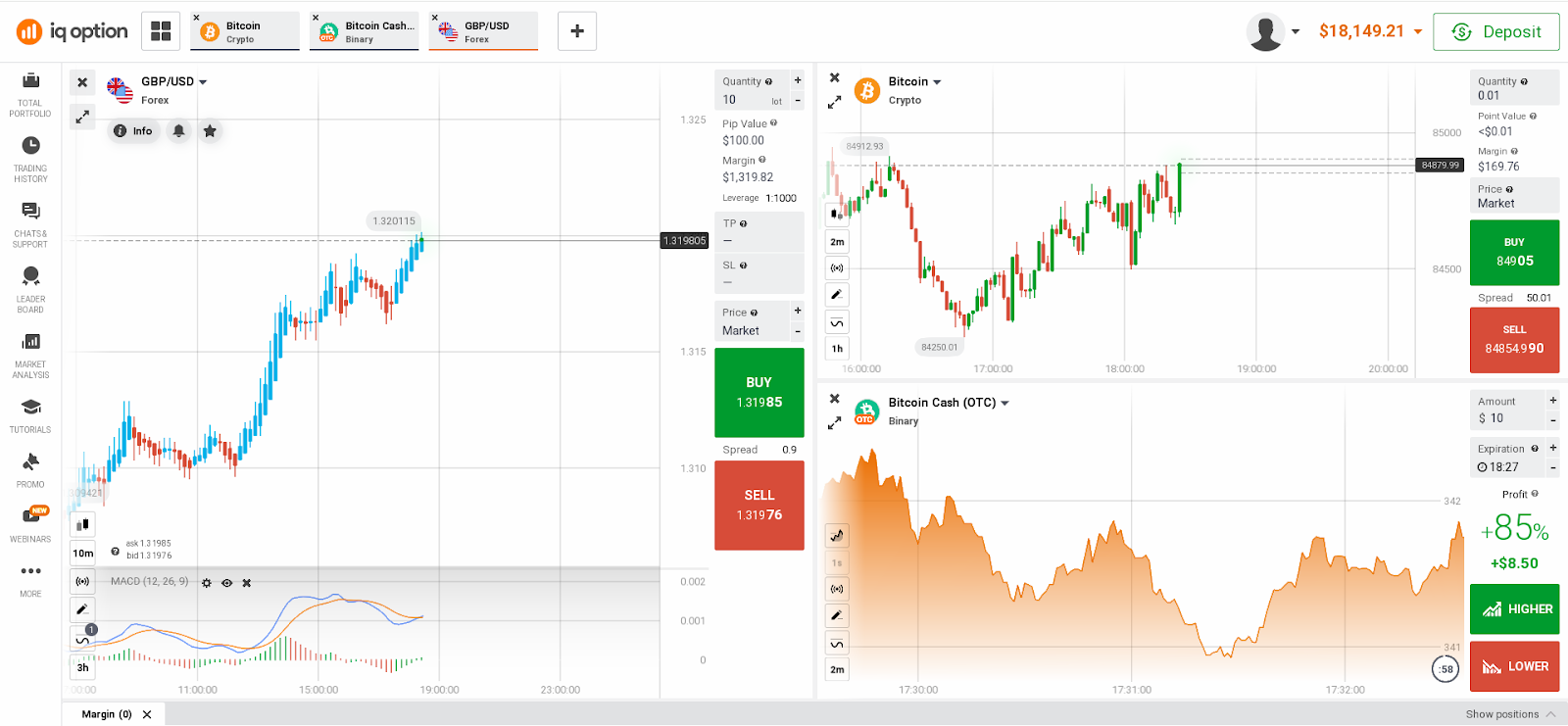Close the GBP/USD chart panel
This screenshot has width=1568, height=726.
(82, 82)
